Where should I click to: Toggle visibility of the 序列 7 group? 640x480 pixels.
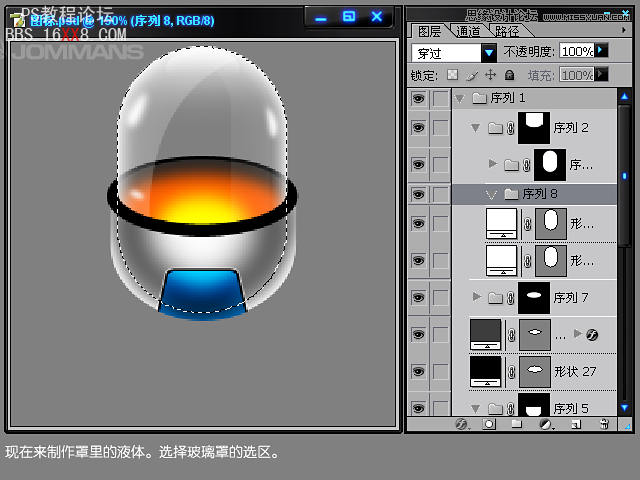pos(418,297)
